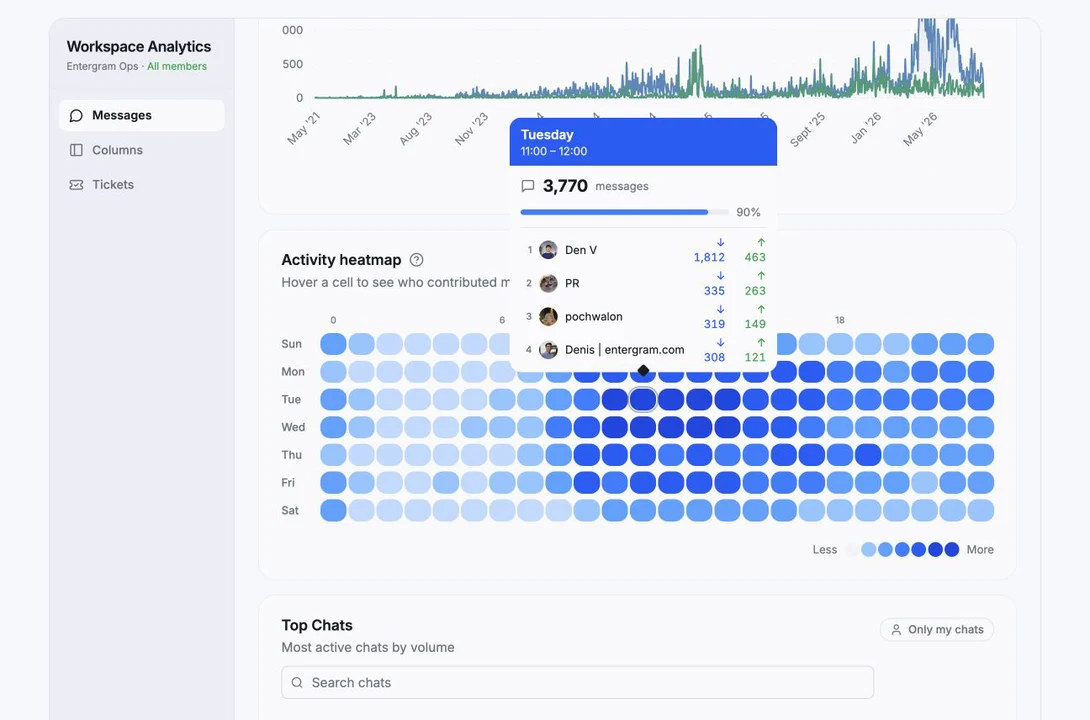Click the message bubble icon beside 3,770

coord(528,186)
